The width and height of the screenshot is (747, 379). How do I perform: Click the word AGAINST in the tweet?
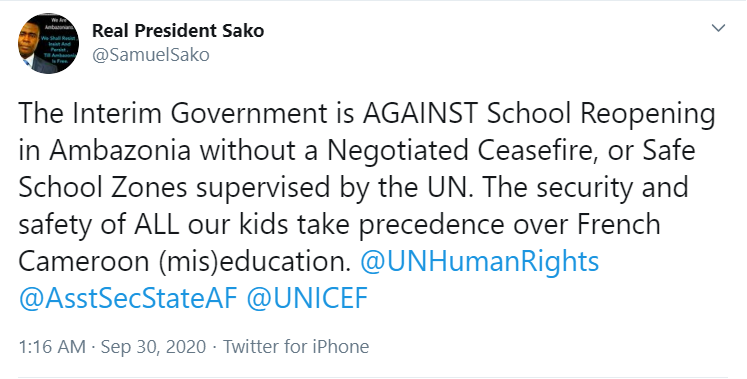point(421,113)
